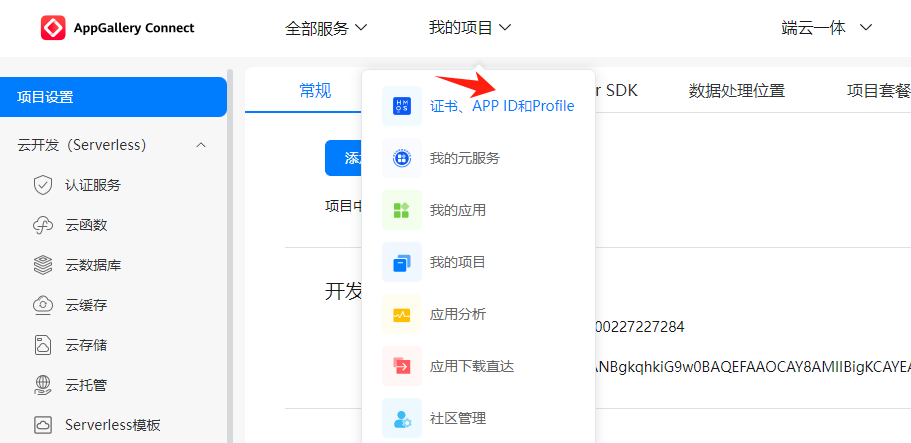Select 应用分析 menu item
This screenshot has width=911, height=443.
(x=458, y=314)
